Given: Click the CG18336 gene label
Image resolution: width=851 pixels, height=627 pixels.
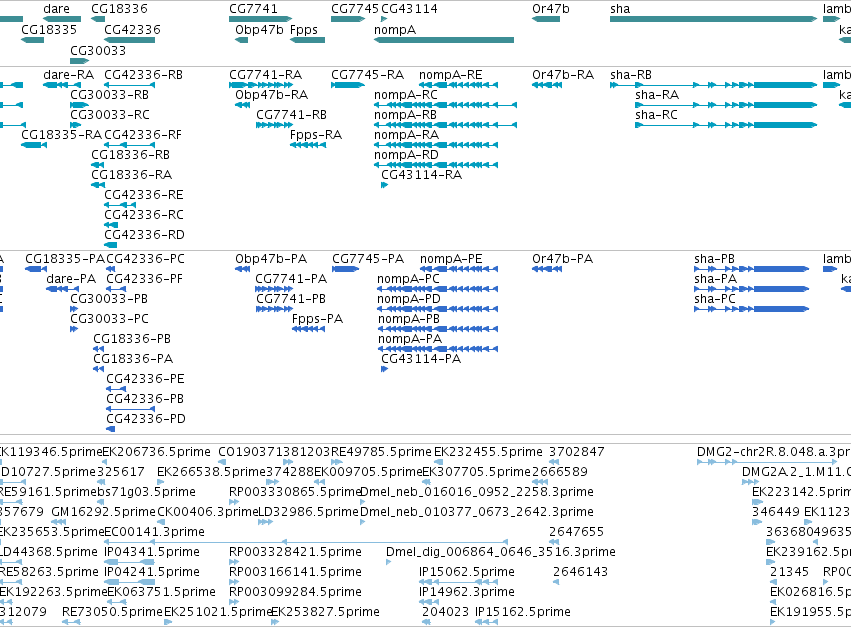Looking at the screenshot, I should 119,9.
